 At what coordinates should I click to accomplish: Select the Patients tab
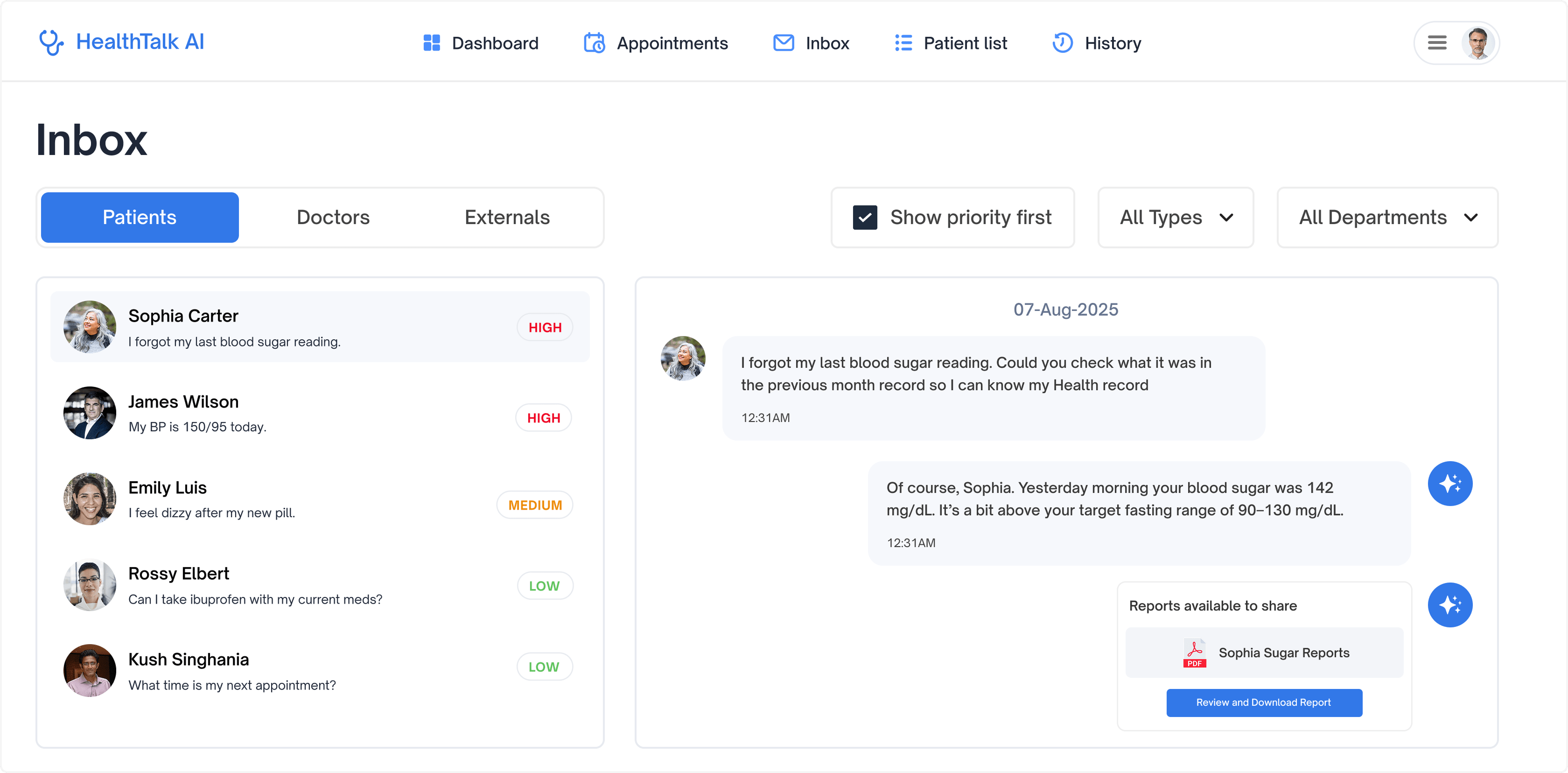pyautogui.click(x=140, y=218)
